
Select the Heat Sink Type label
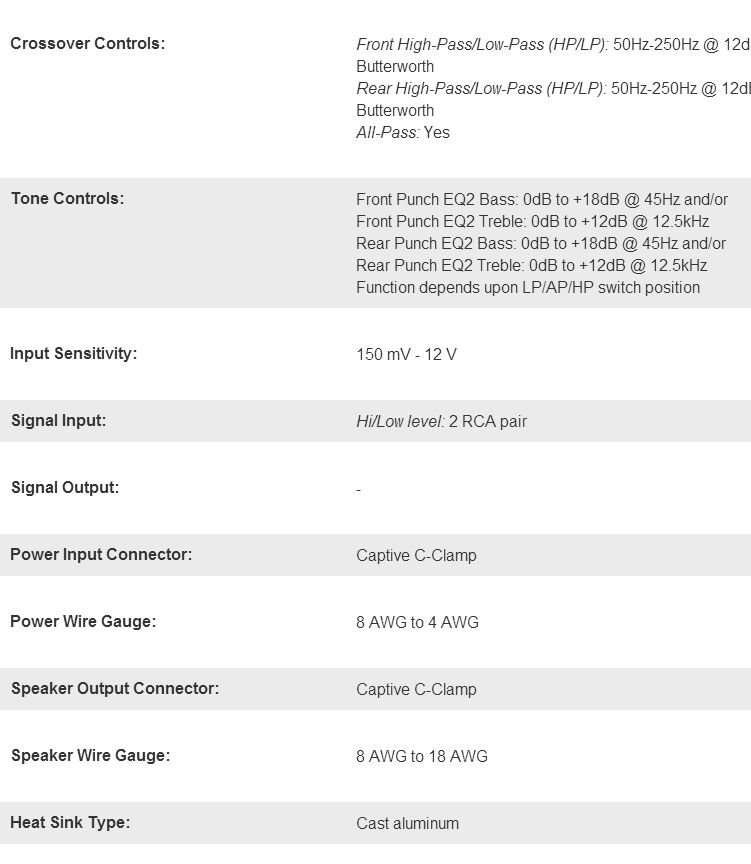click(70, 823)
